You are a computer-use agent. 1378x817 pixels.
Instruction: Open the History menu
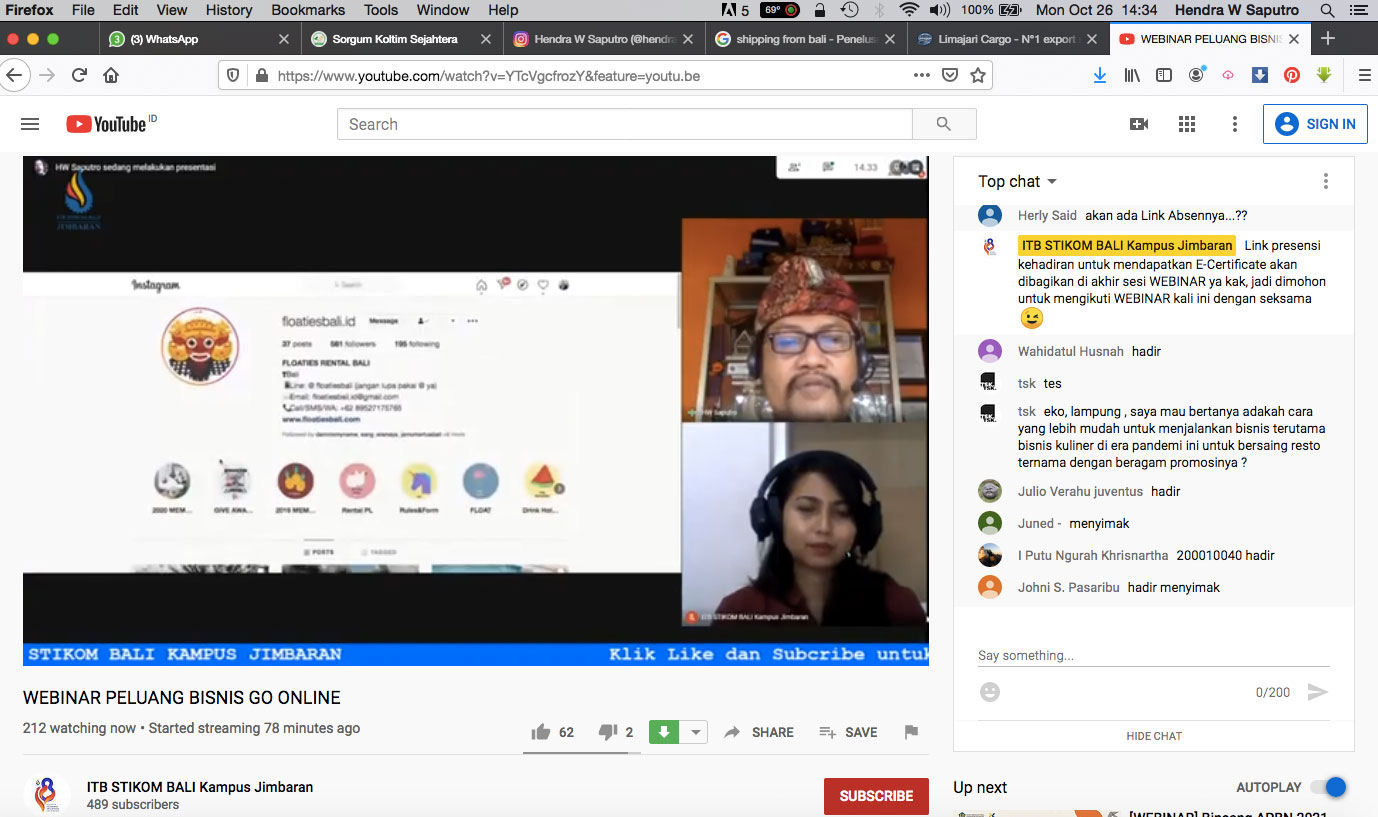coord(229,10)
